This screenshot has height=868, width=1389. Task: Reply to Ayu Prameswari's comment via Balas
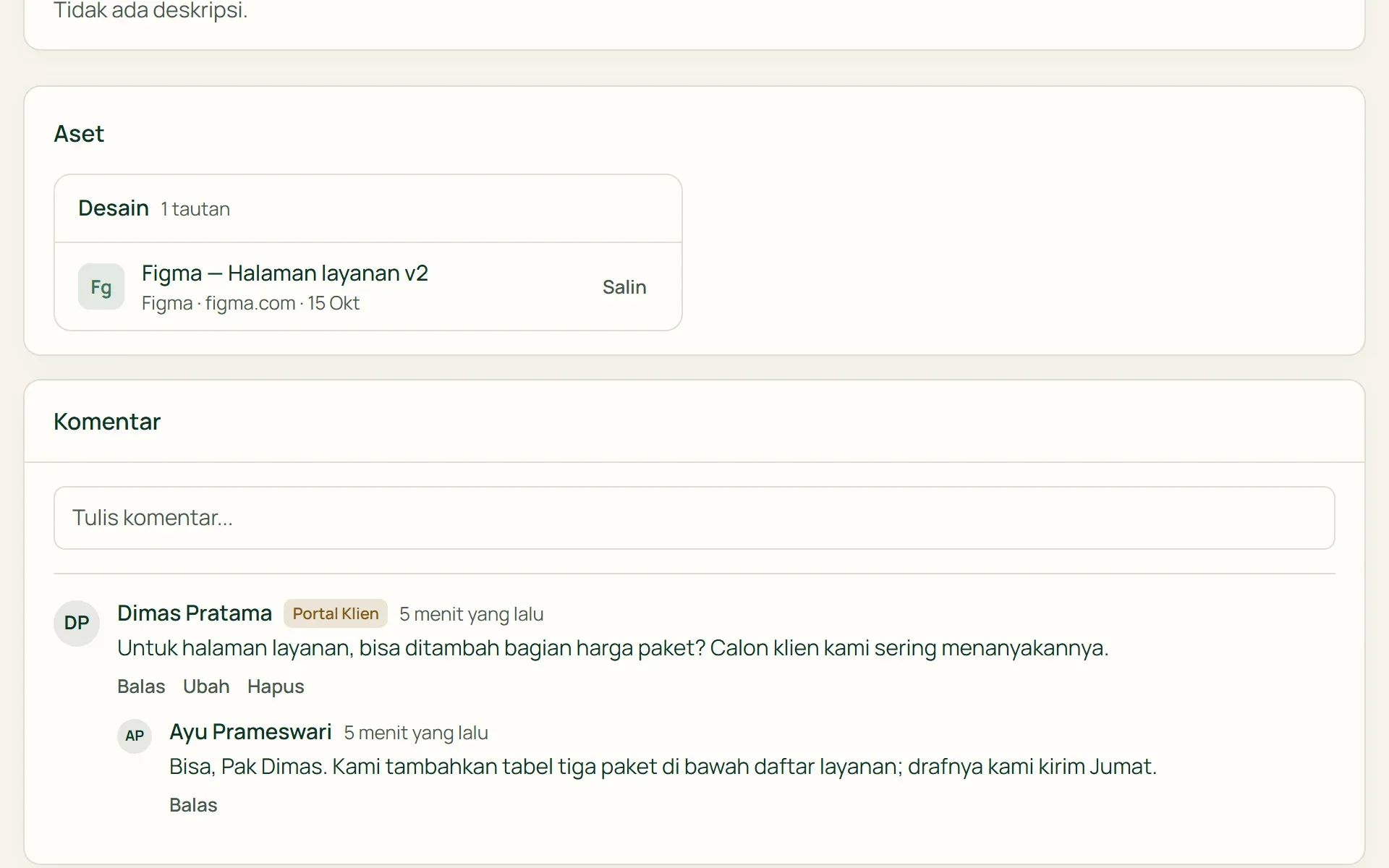click(193, 805)
